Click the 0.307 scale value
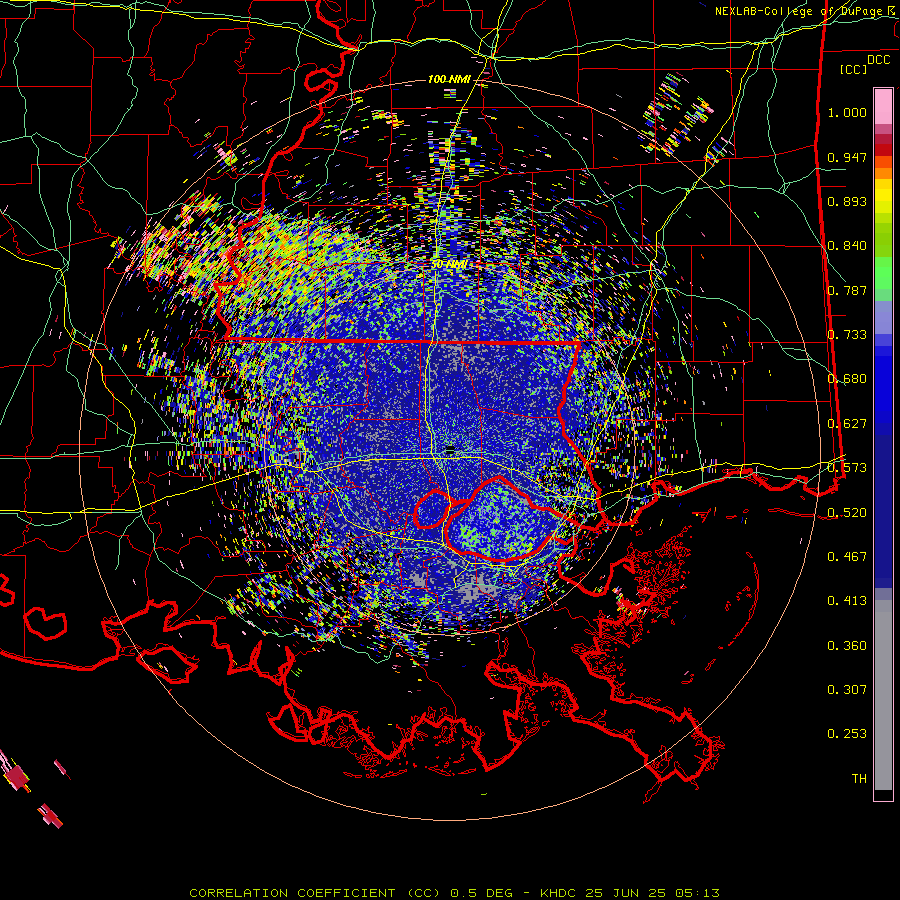The image size is (900, 900). (x=847, y=690)
